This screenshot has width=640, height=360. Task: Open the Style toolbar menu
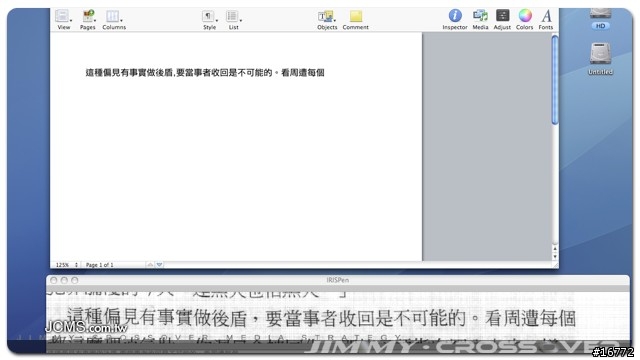[x=210, y=19]
